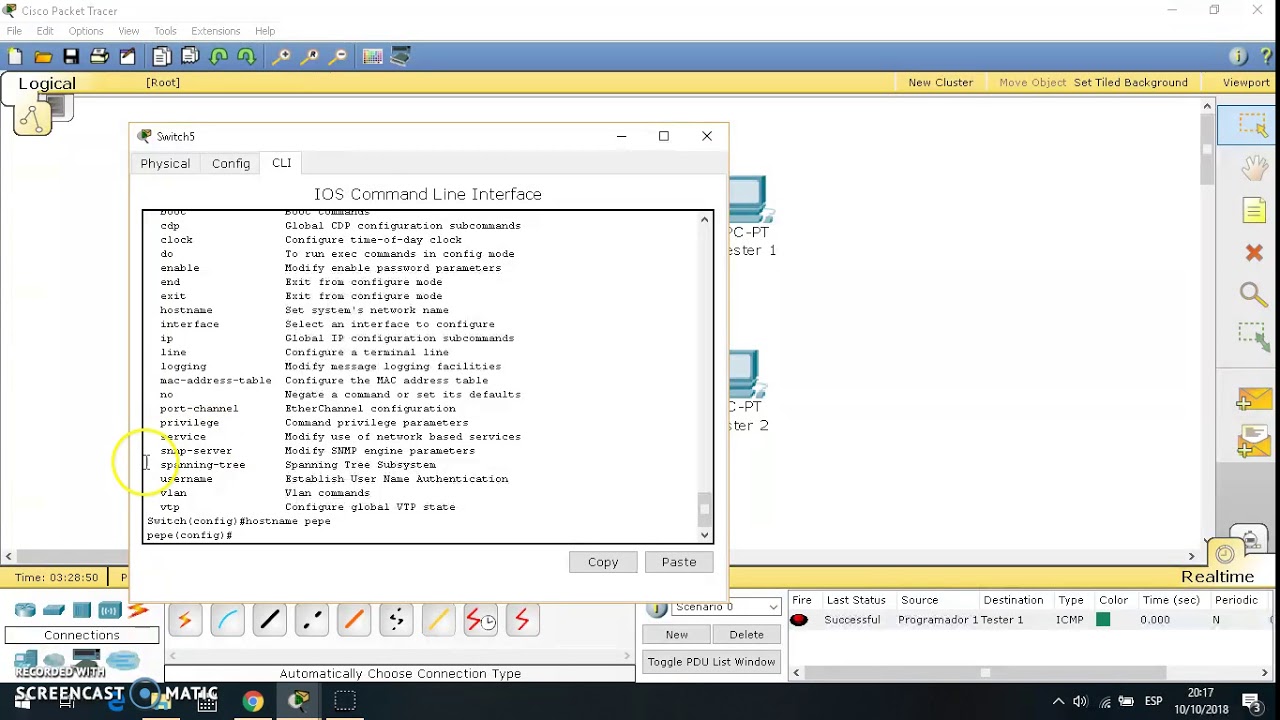Select the Add Simple PDU envelope tool
Viewport: 1280px width, 720px height.
[x=1253, y=400]
